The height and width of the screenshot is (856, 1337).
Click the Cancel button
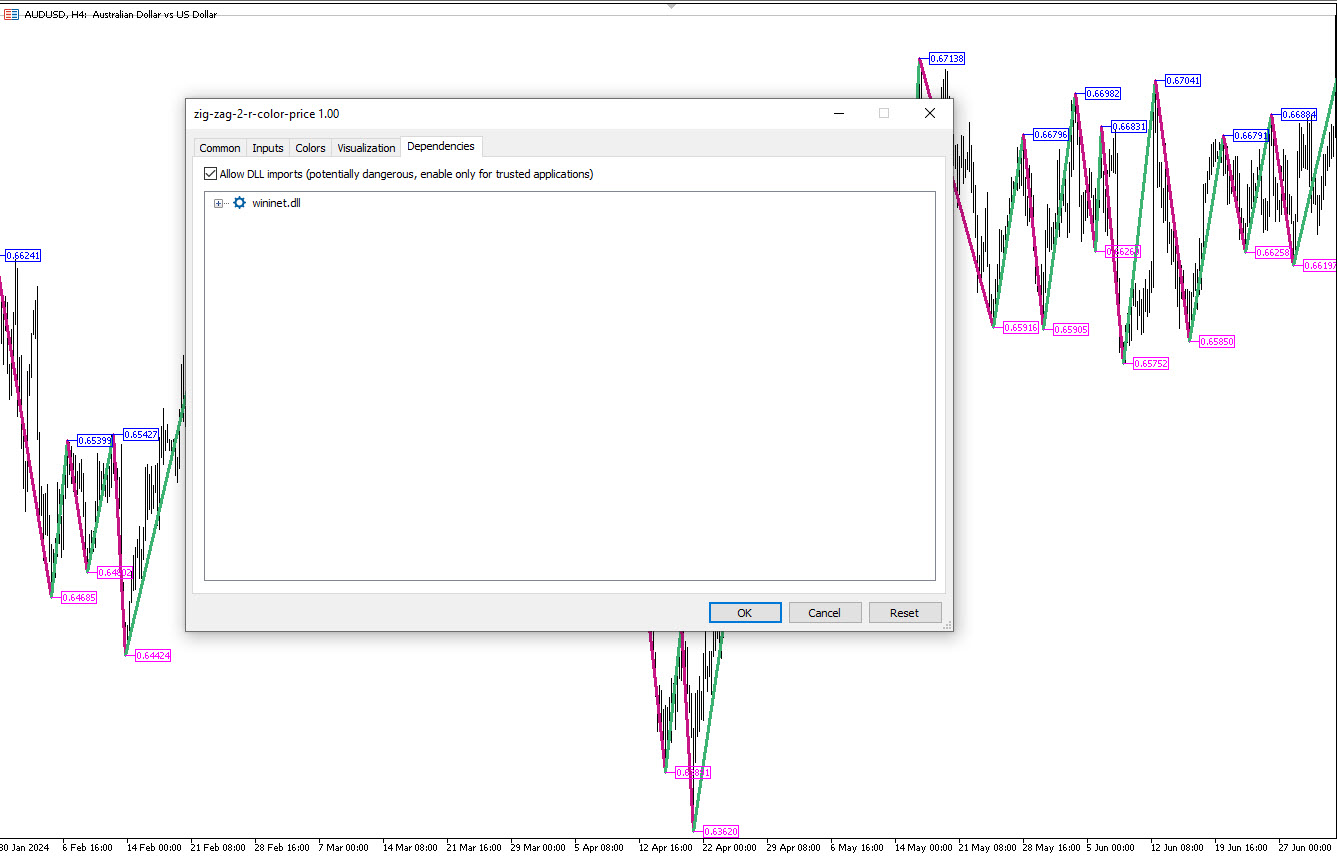tap(825, 613)
